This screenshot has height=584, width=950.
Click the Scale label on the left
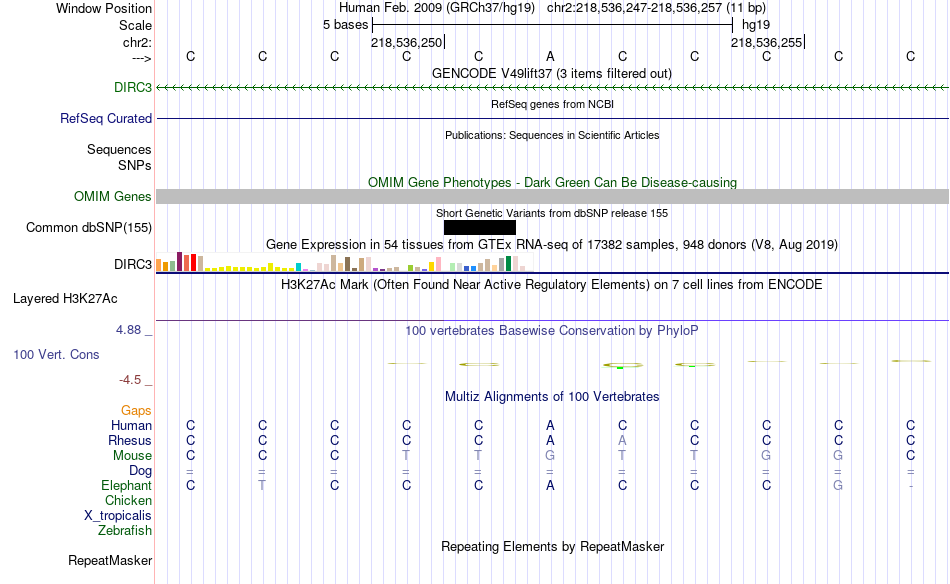tap(135, 25)
